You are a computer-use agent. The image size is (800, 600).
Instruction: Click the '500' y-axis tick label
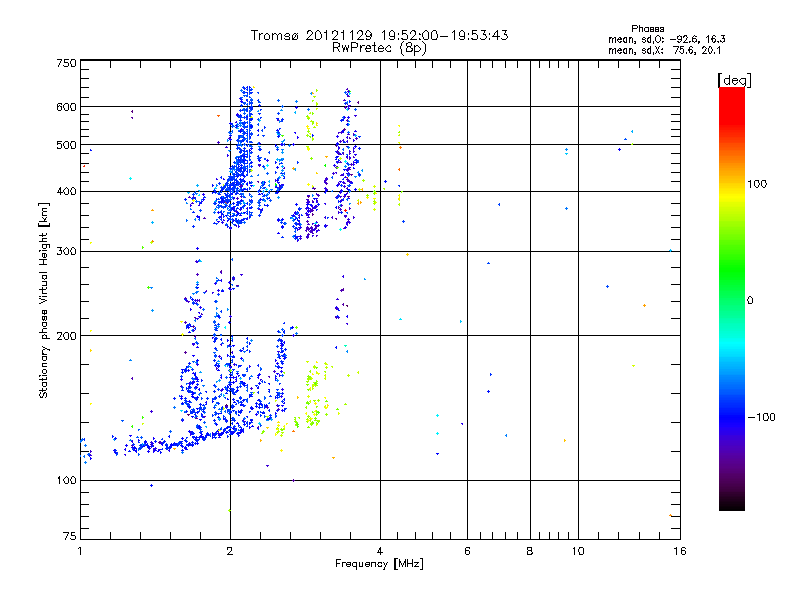coord(66,145)
